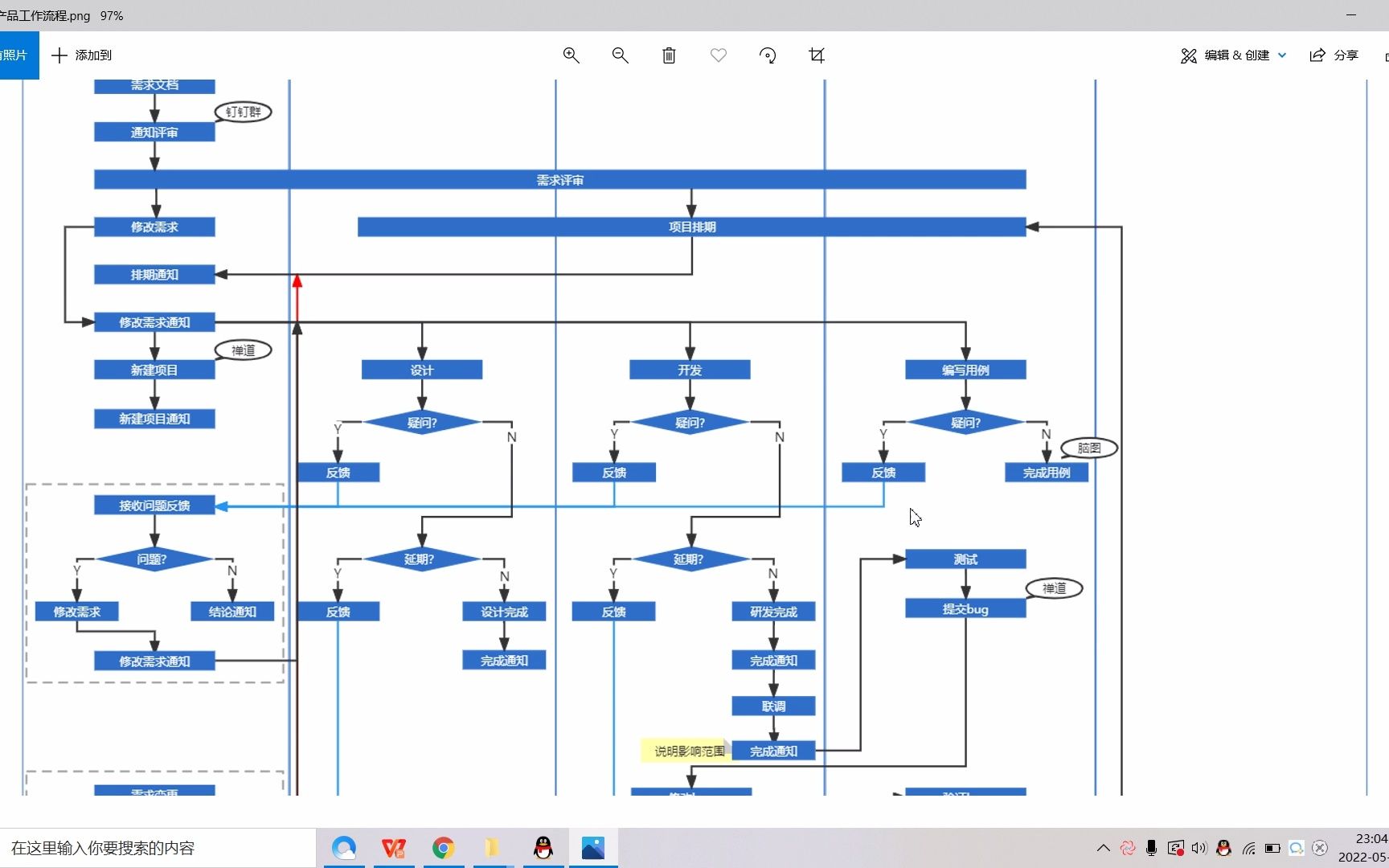Click the red swirl tray icon
Image resolution: width=1389 pixels, height=868 pixels.
(1128, 848)
